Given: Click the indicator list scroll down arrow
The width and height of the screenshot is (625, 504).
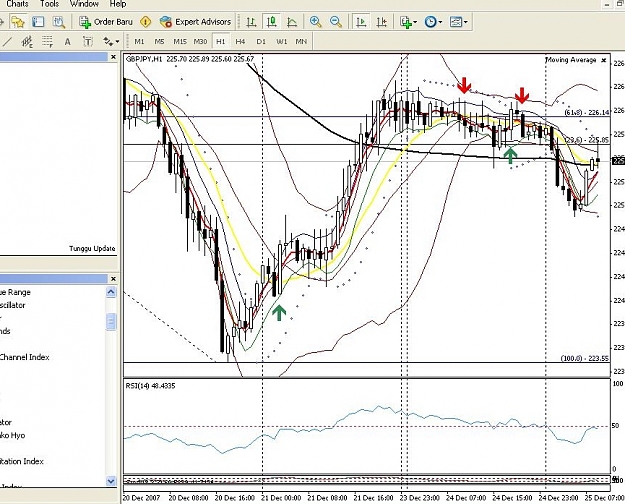Looking at the screenshot, I should (x=111, y=481).
